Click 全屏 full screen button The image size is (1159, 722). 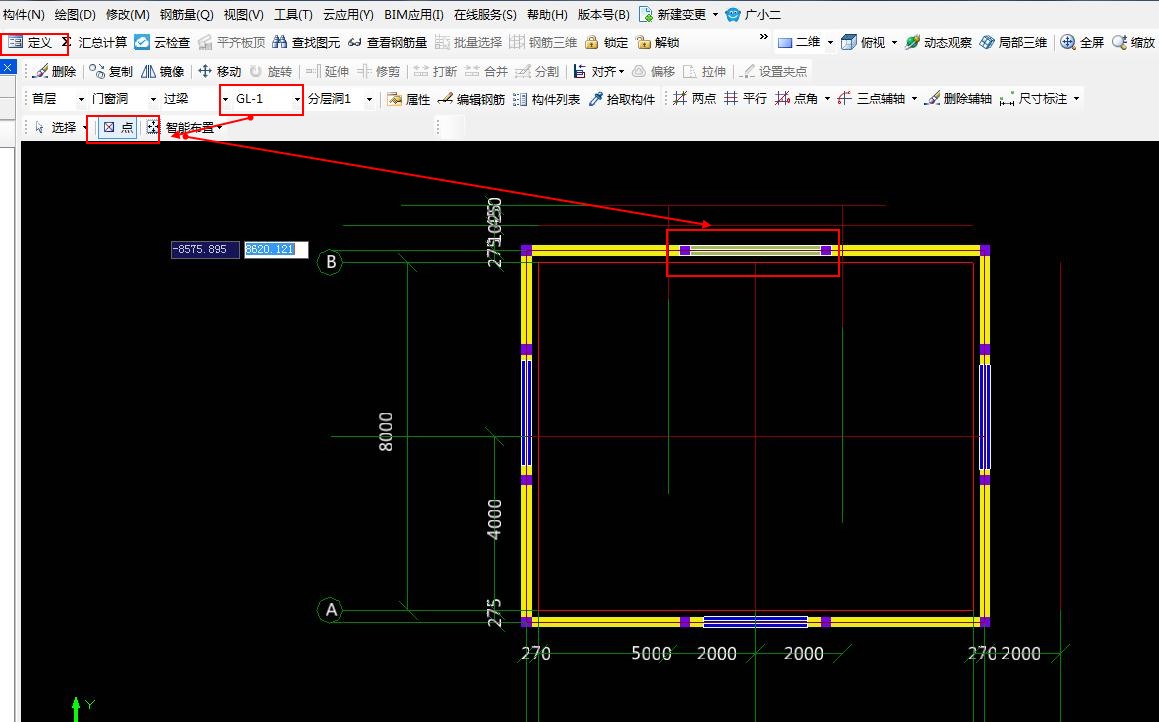[1082, 43]
